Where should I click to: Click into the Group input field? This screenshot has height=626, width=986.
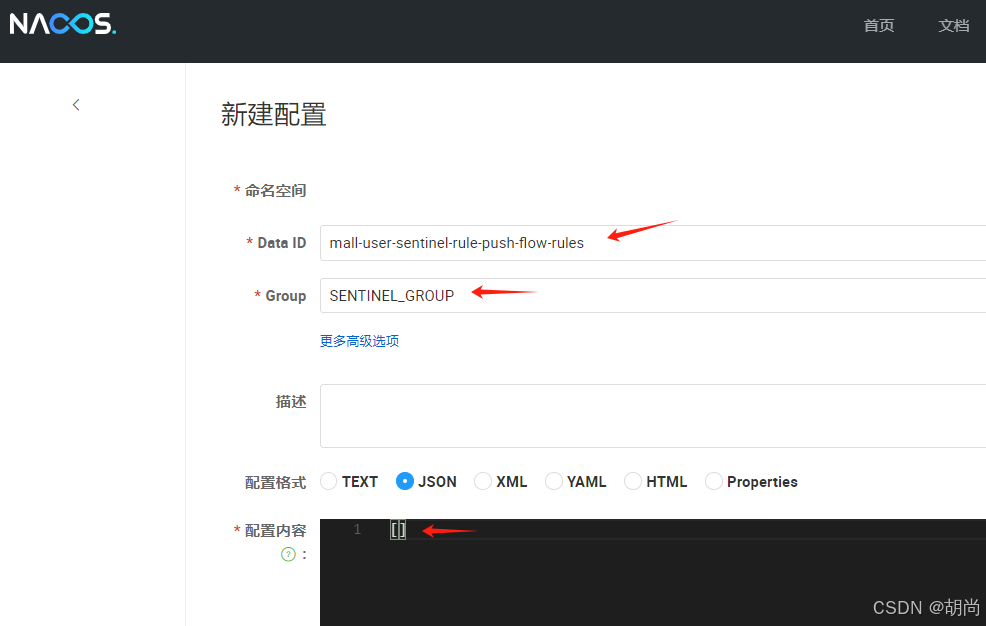653,295
